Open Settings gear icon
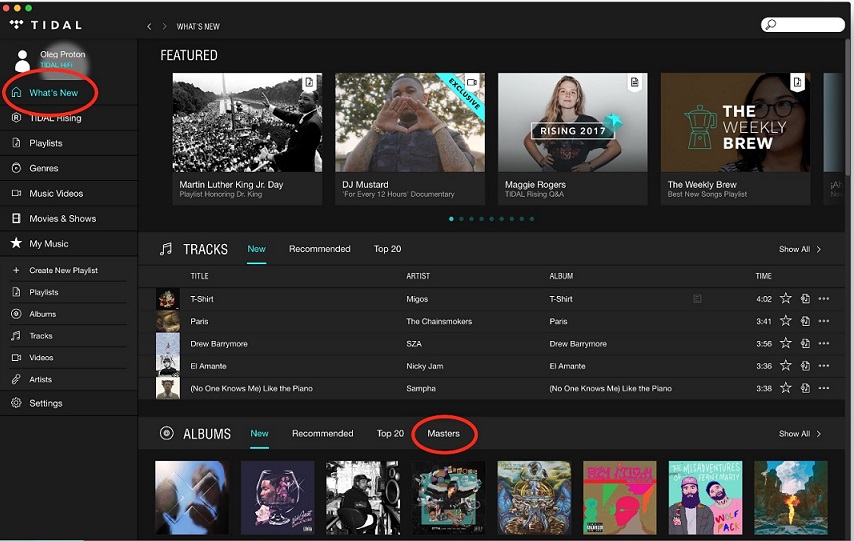Viewport: 854px width, 541px height. [16, 403]
